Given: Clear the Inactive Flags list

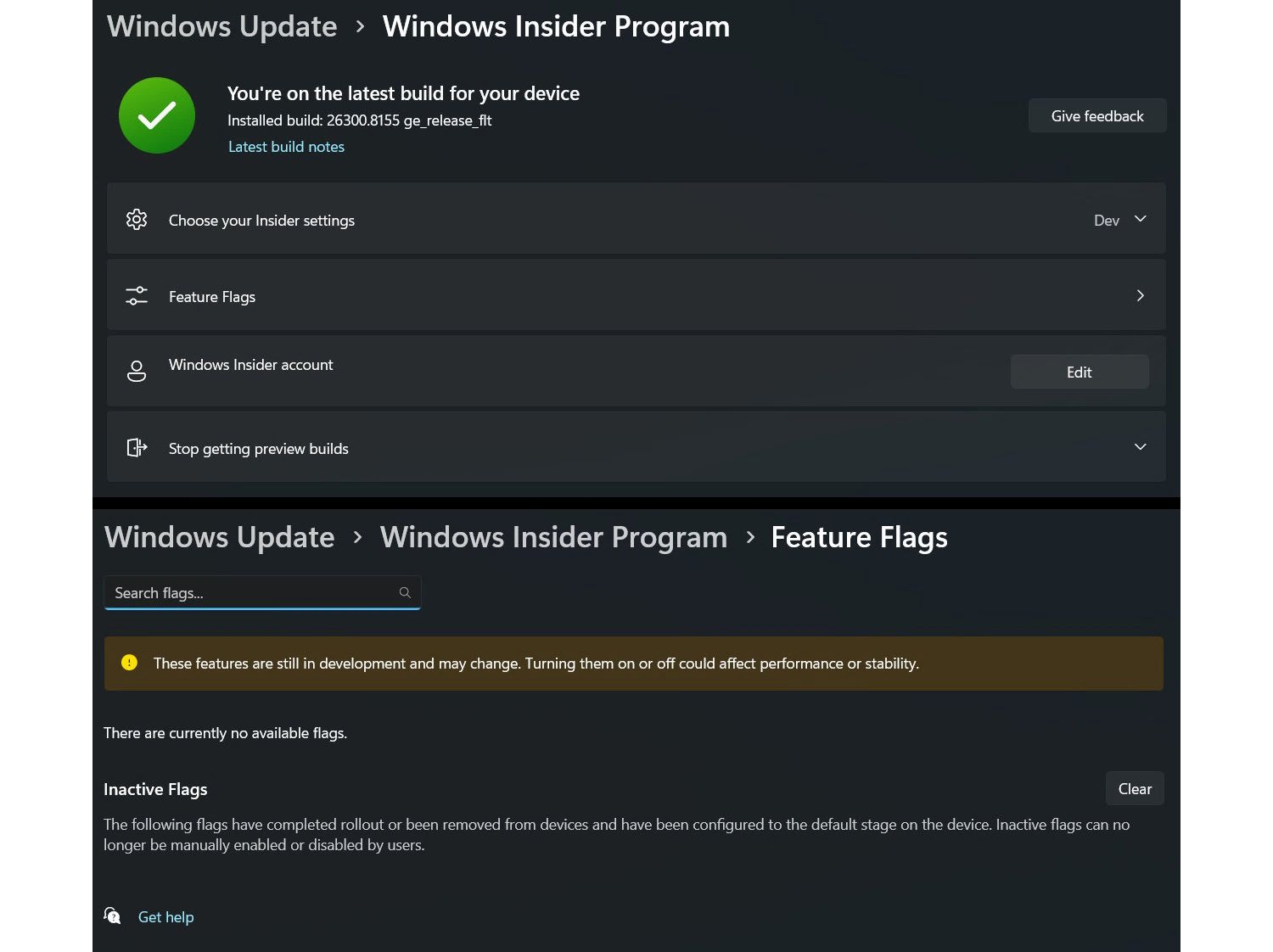Looking at the screenshot, I should [1134, 788].
